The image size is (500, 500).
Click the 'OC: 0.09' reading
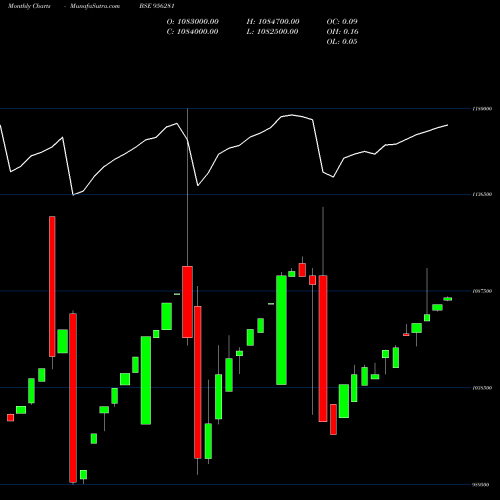(x=342, y=22)
